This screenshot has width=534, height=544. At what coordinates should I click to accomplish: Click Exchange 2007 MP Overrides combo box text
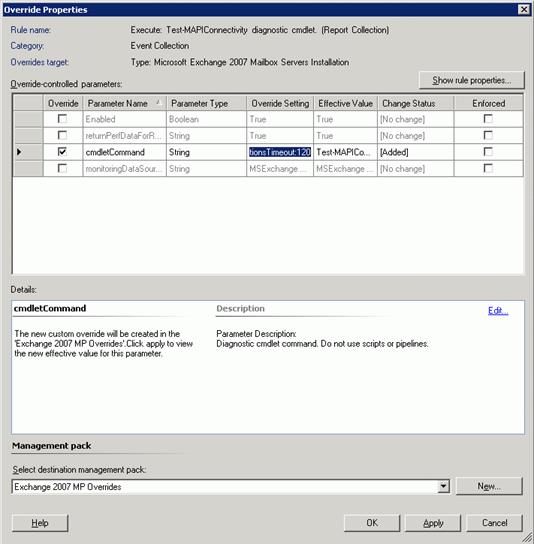coord(68,487)
